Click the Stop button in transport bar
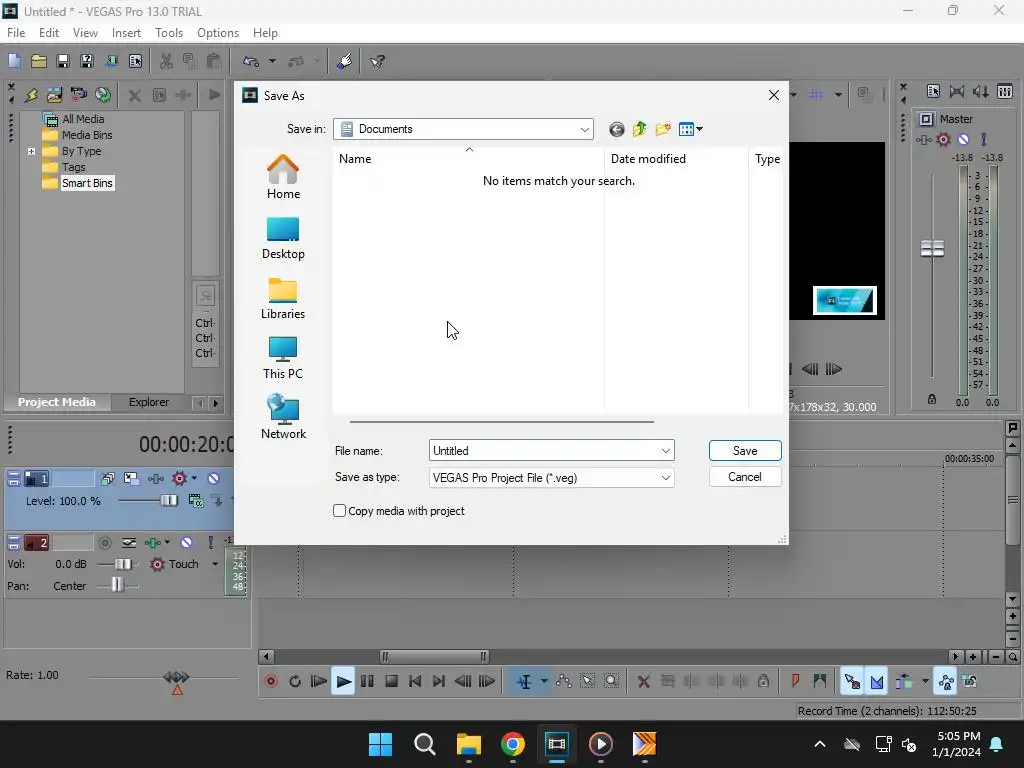Viewport: 1024px width, 768px height. click(x=391, y=682)
